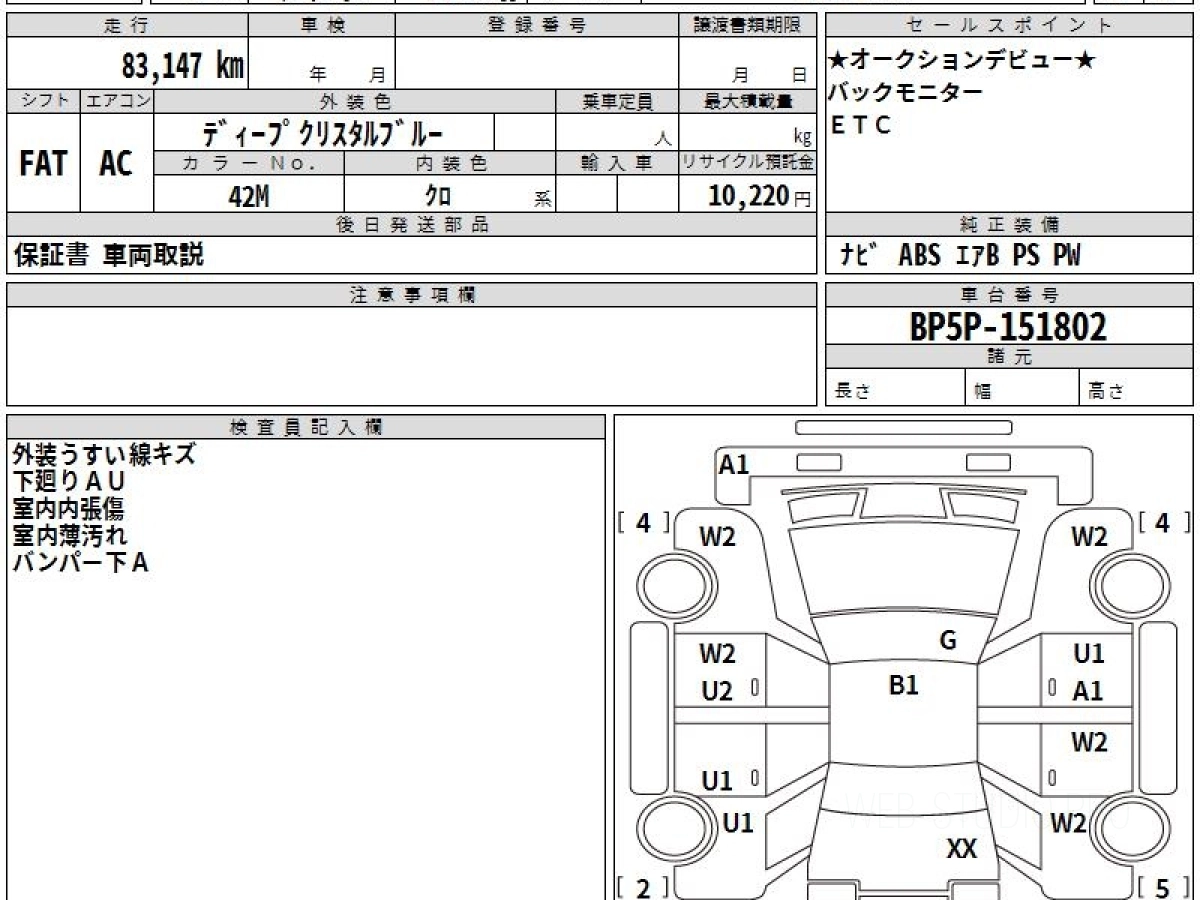This screenshot has width=1200, height=900.
Task: Select the inspector note 下廻りAU
Action: coord(69,482)
